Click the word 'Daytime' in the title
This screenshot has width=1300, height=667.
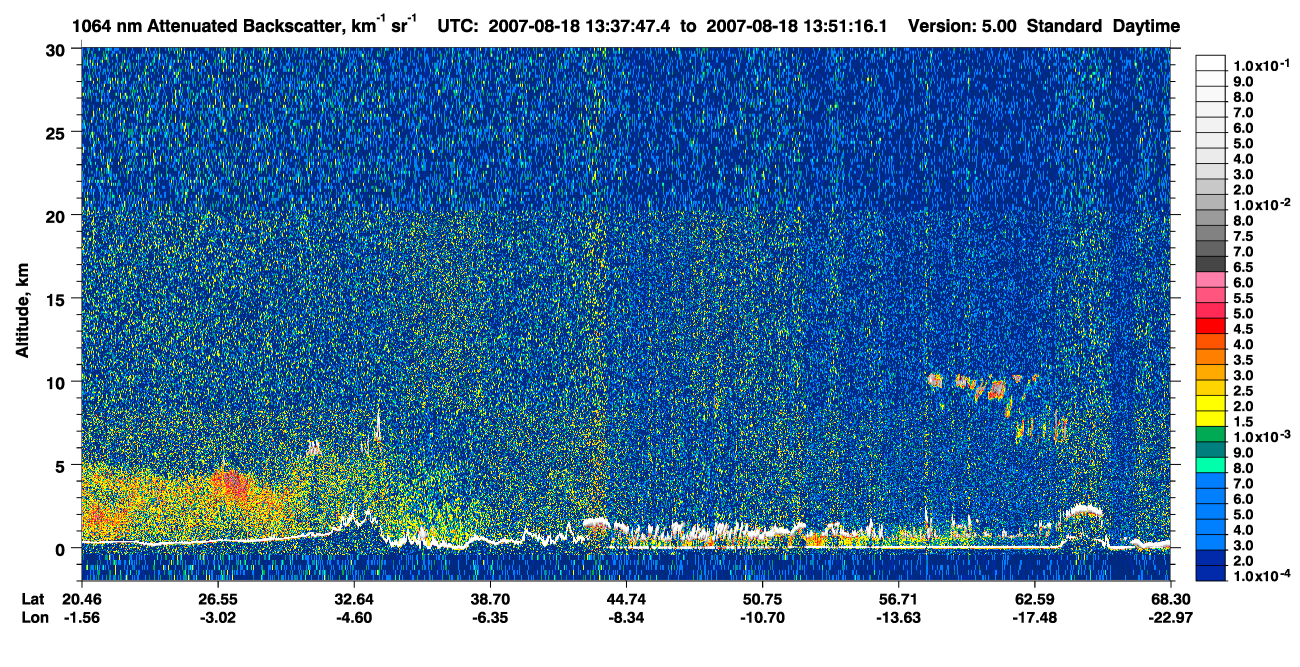pos(1146,26)
